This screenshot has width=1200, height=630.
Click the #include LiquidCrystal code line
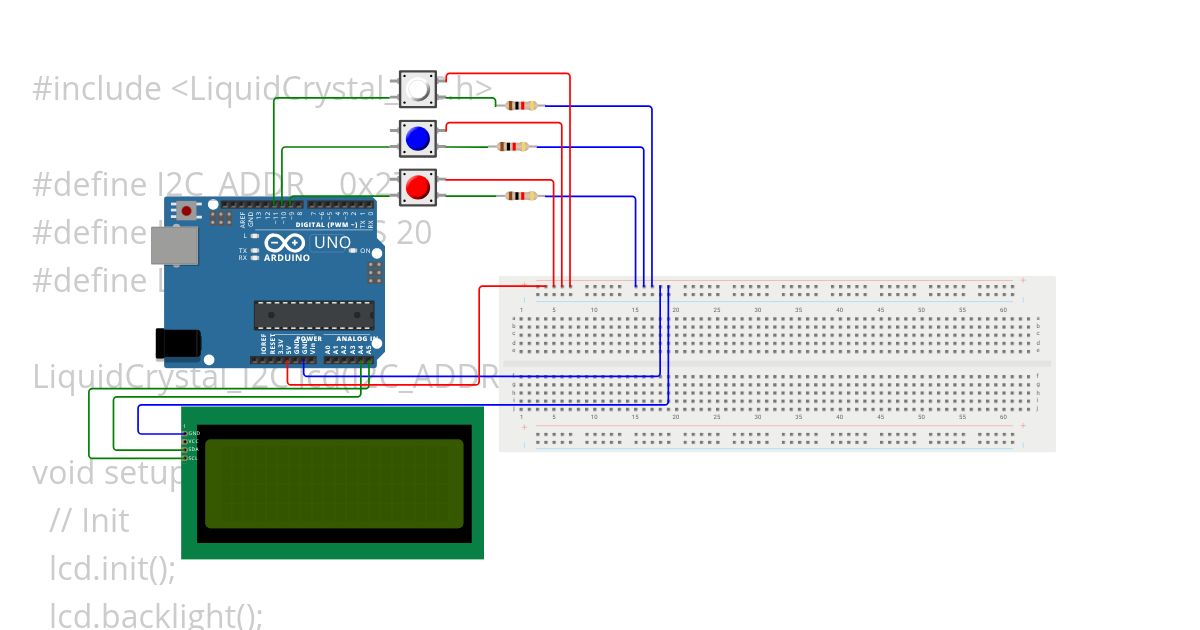pos(263,89)
